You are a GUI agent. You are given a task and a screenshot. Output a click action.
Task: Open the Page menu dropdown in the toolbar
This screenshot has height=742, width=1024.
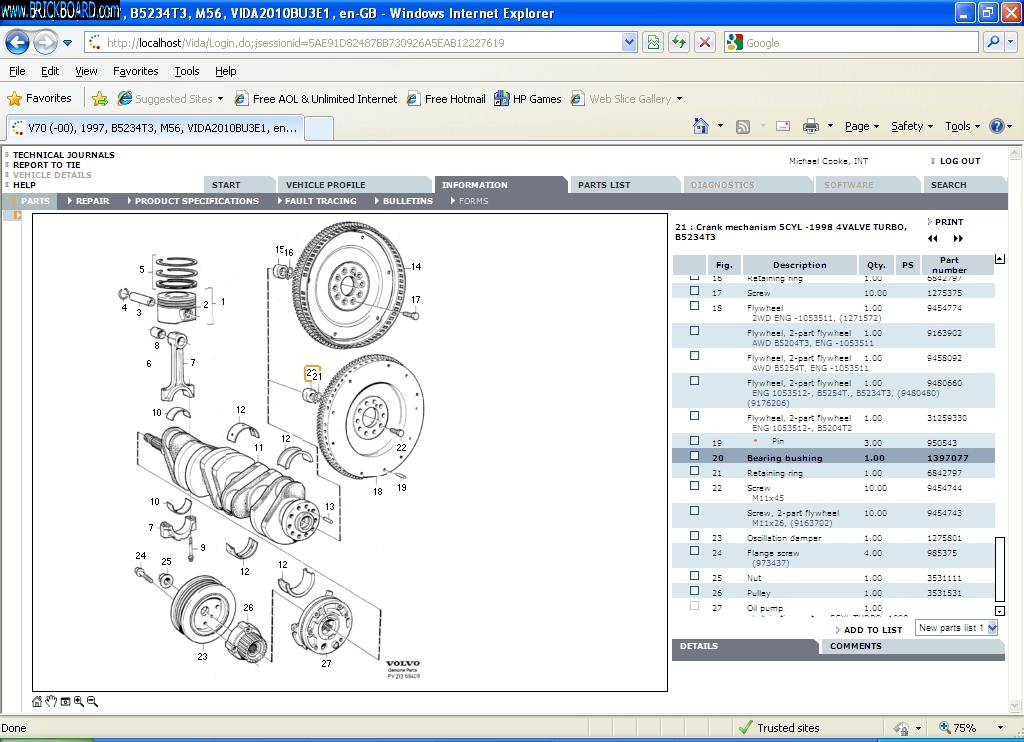tap(862, 126)
